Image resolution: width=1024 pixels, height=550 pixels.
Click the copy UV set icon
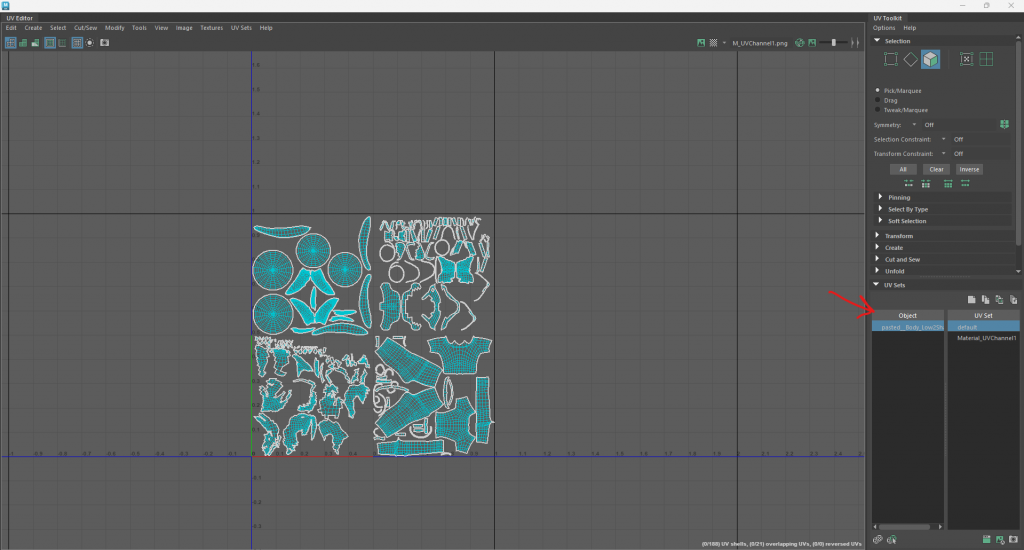coord(985,300)
